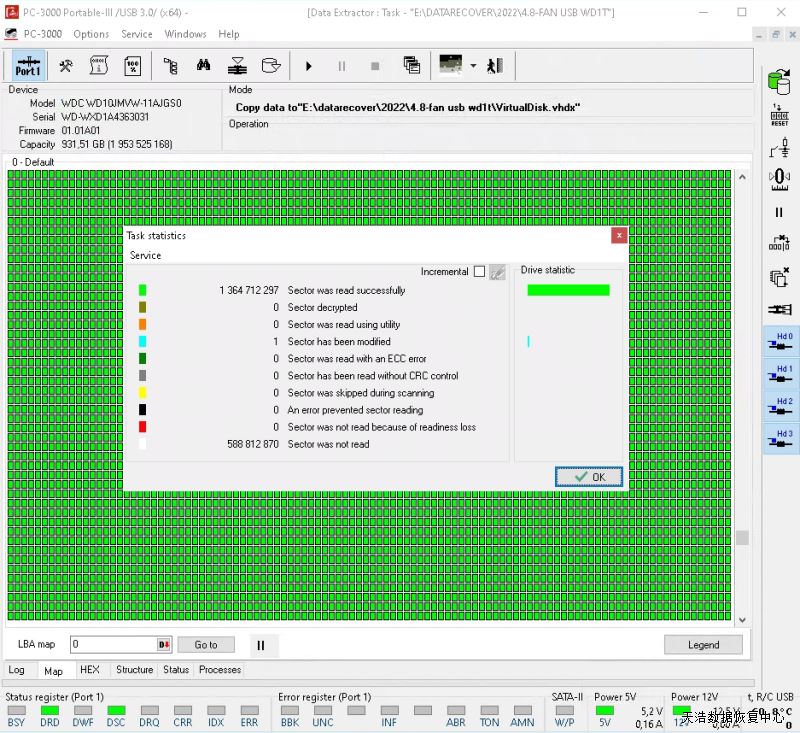Toggle the 12V power indicator
The image size is (800, 733).
tap(681, 711)
